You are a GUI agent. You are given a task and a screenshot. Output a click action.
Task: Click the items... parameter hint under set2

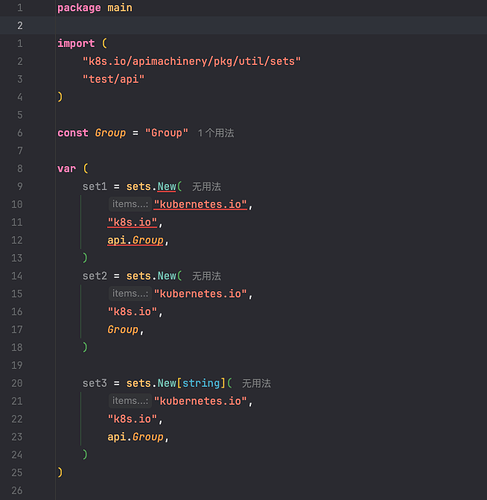click(x=130, y=294)
